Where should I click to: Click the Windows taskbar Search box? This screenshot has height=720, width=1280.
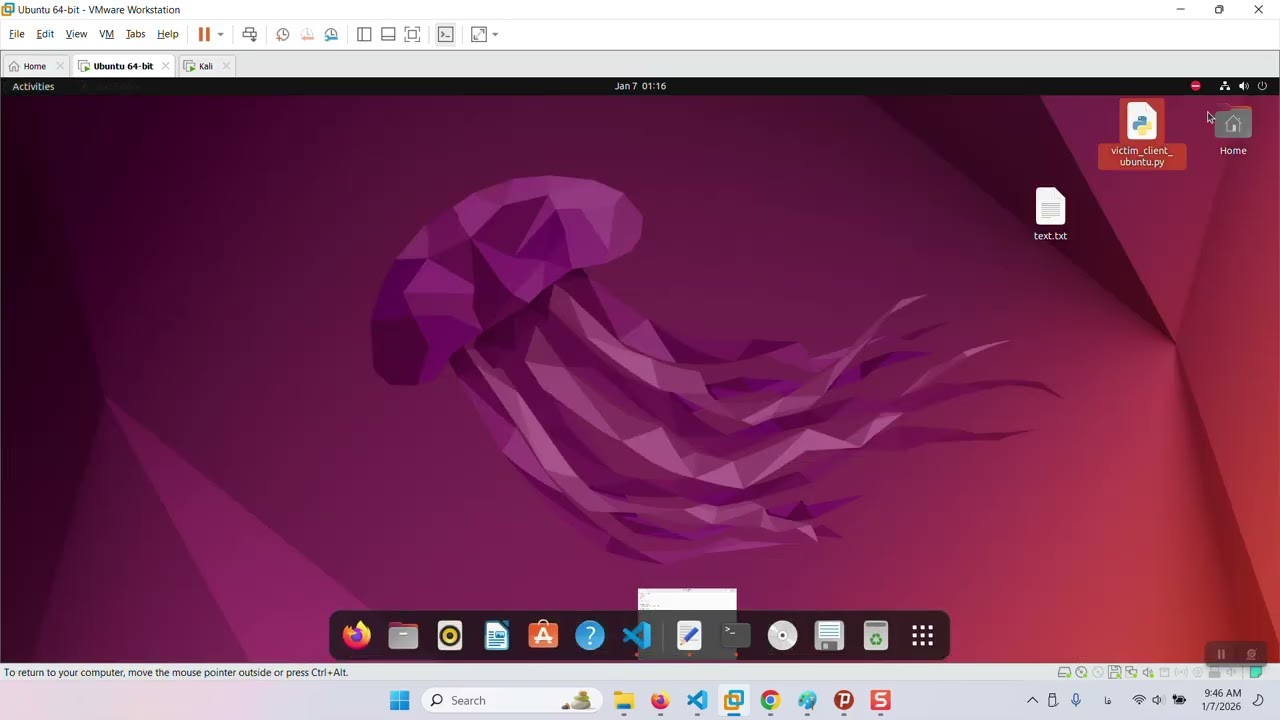tap(512, 700)
